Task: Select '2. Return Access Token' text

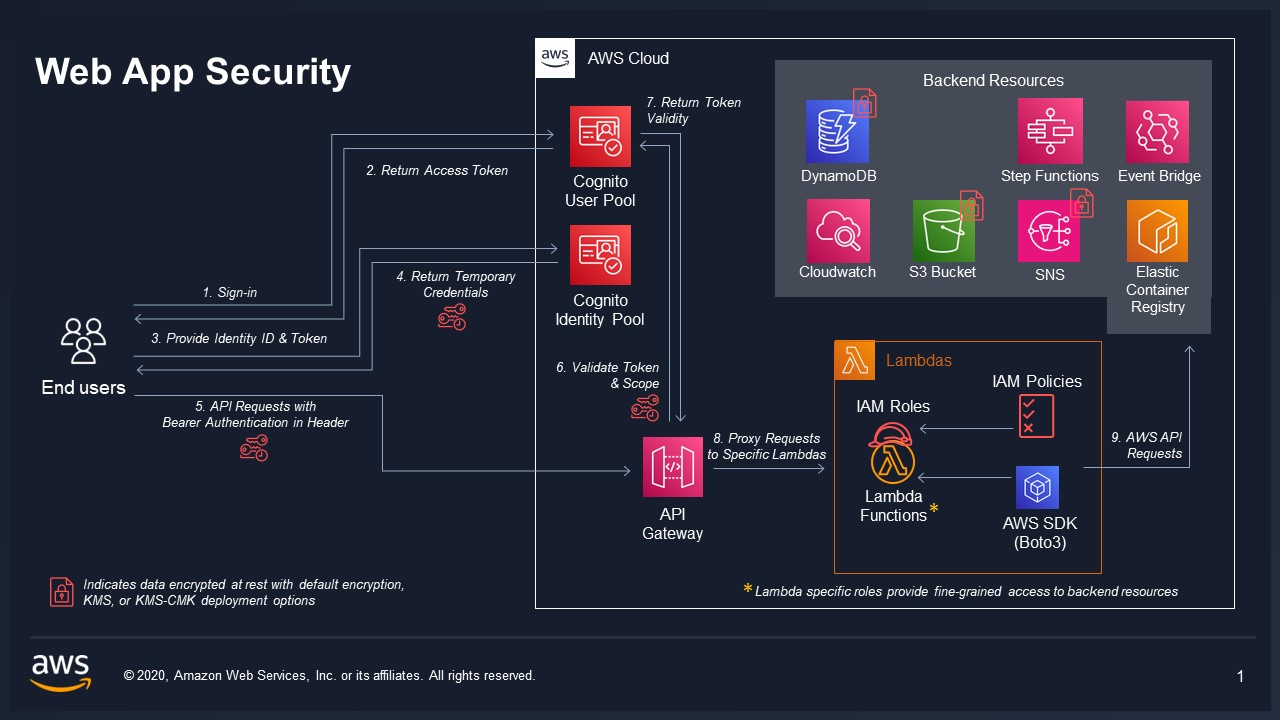Action: coord(437,171)
